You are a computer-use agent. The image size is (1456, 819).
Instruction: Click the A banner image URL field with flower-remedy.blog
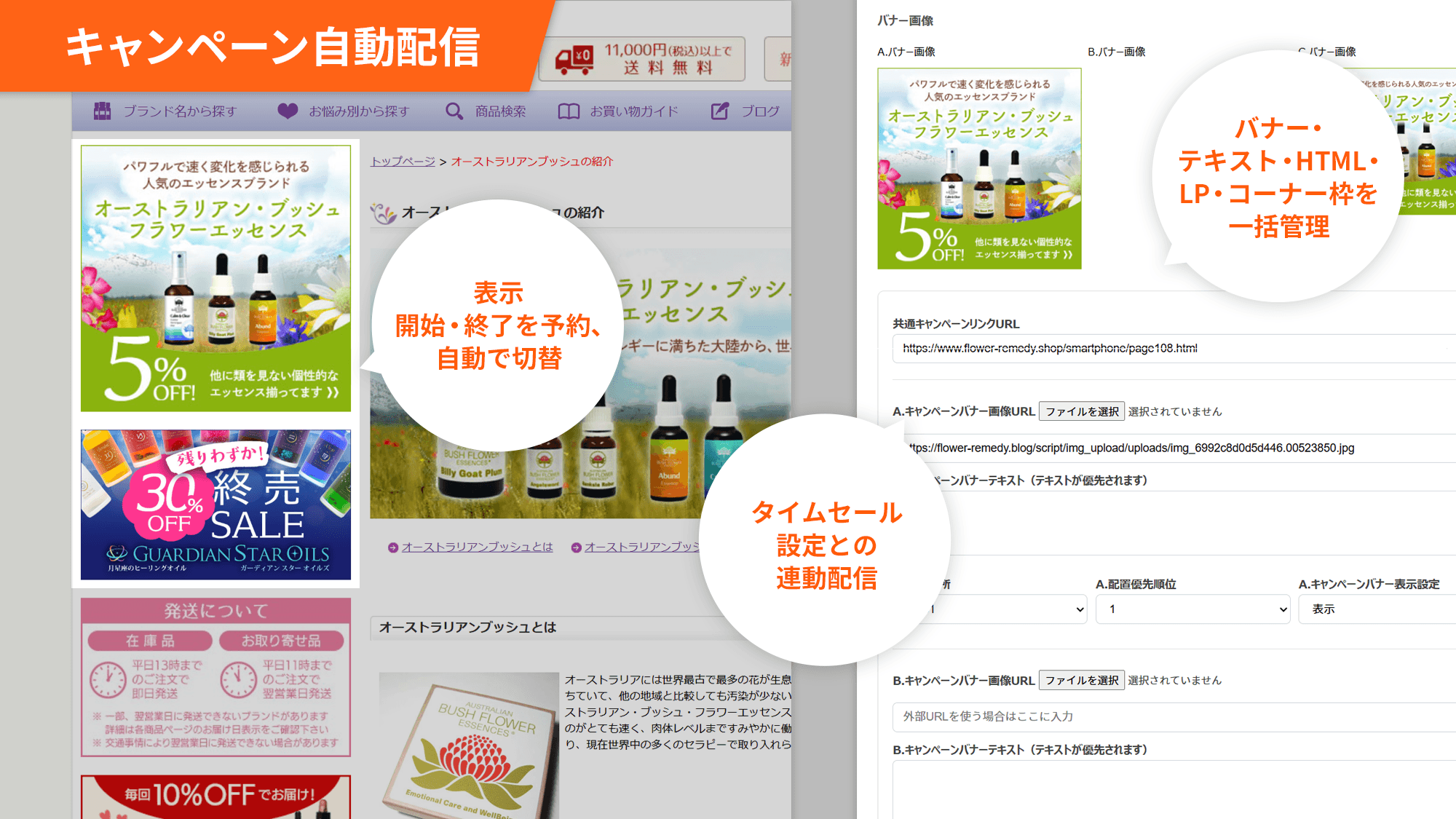tap(1179, 448)
